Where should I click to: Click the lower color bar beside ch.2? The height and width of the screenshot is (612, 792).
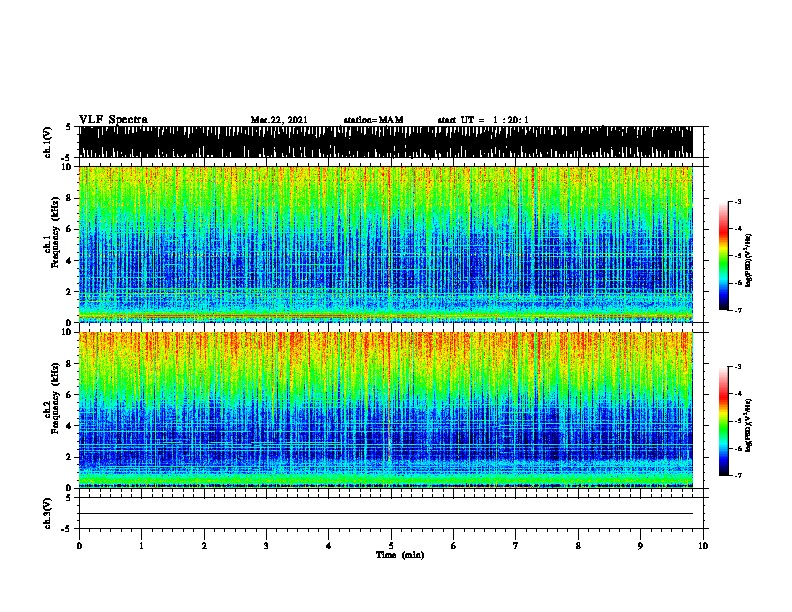pyautogui.click(x=724, y=421)
